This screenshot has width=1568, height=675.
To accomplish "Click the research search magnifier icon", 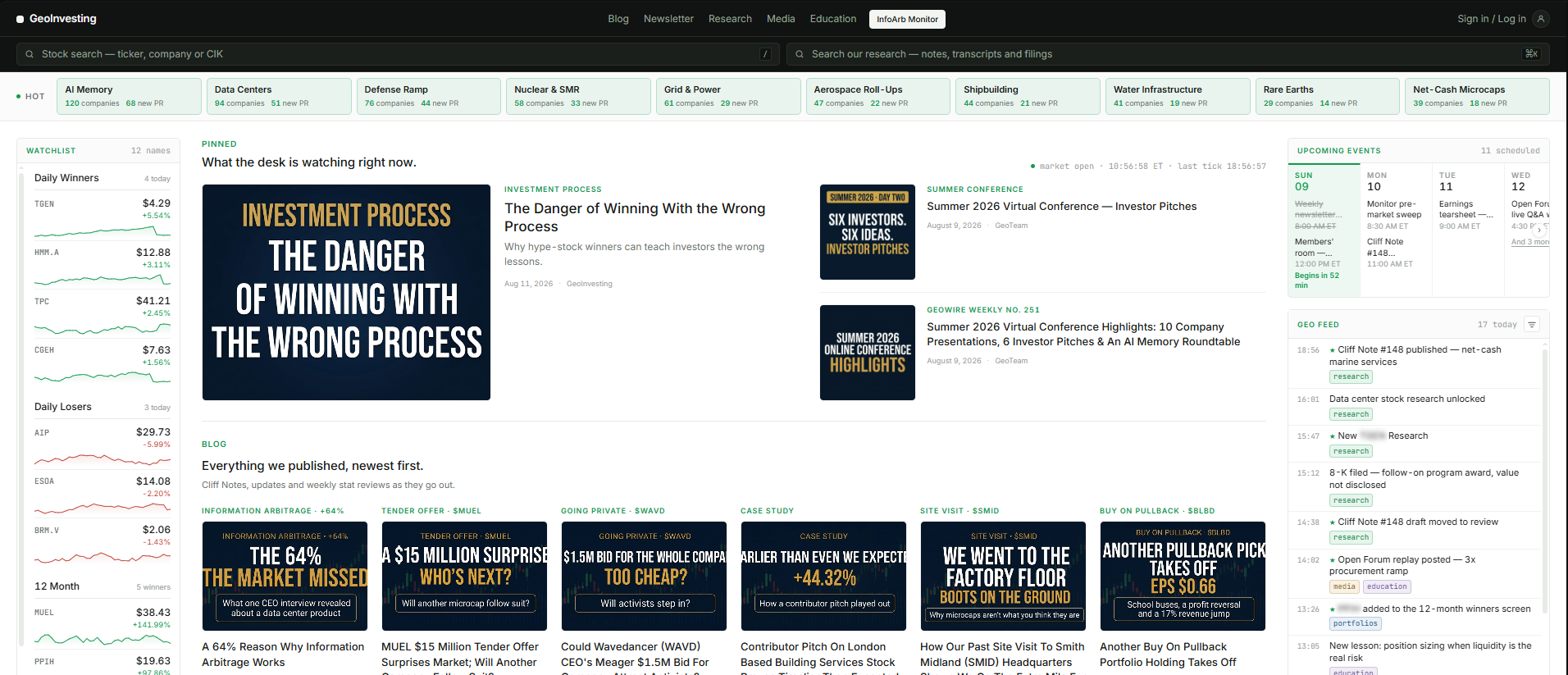I will tap(800, 54).
